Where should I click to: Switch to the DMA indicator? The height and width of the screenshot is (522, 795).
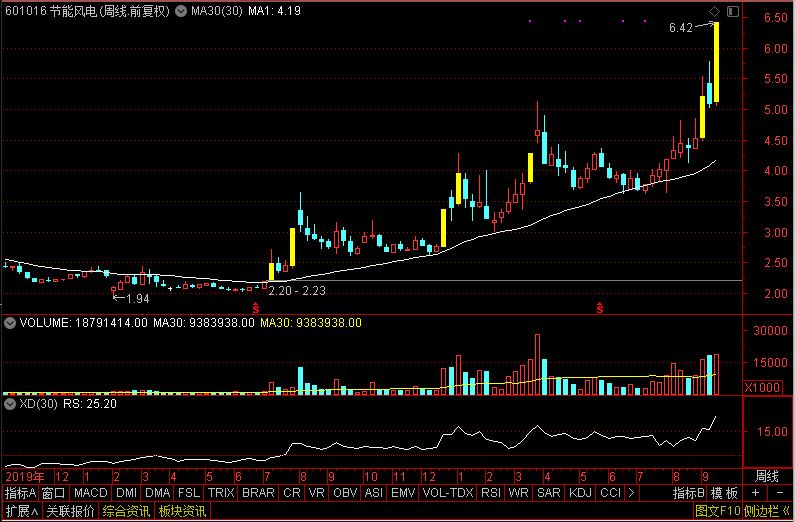pos(157,493)
